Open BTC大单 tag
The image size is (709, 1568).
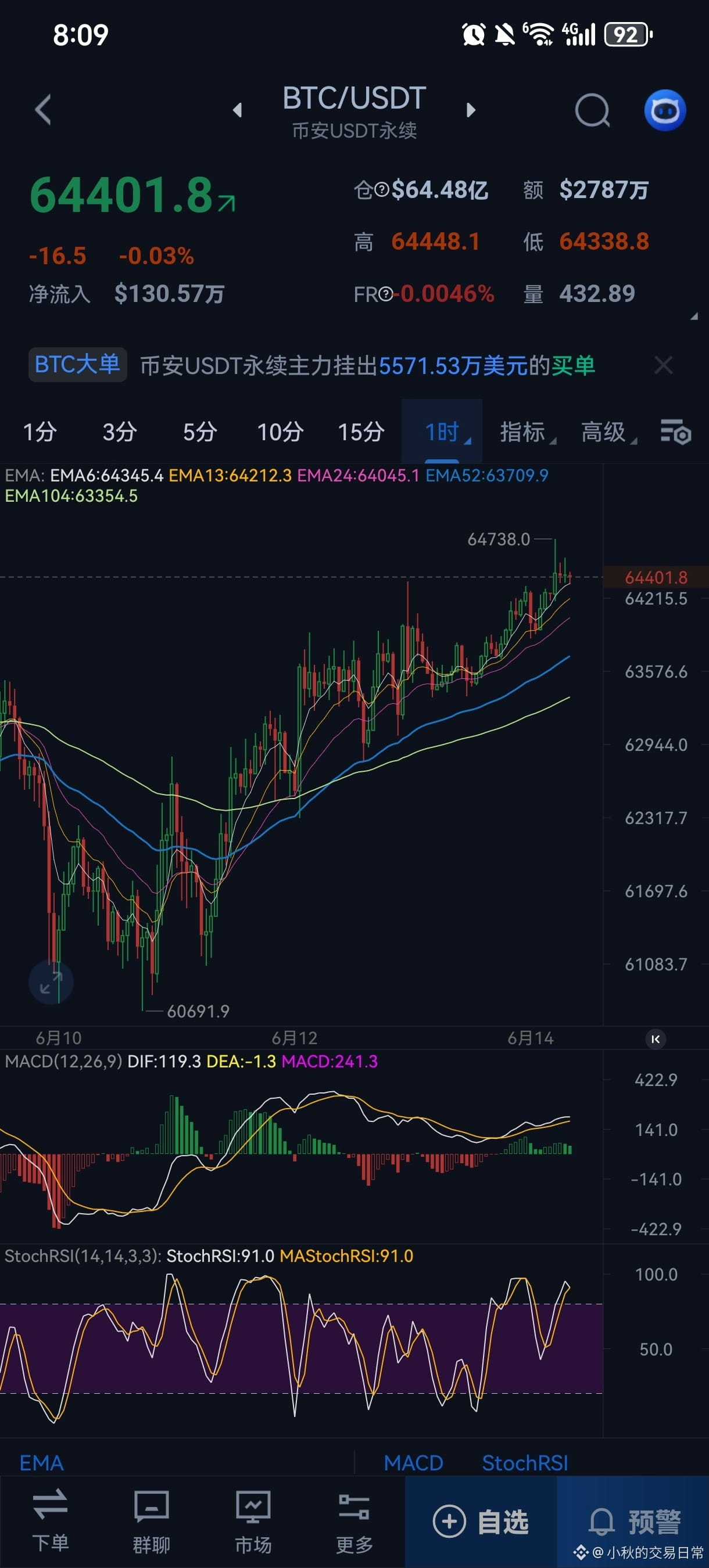(x=77, y=365)
